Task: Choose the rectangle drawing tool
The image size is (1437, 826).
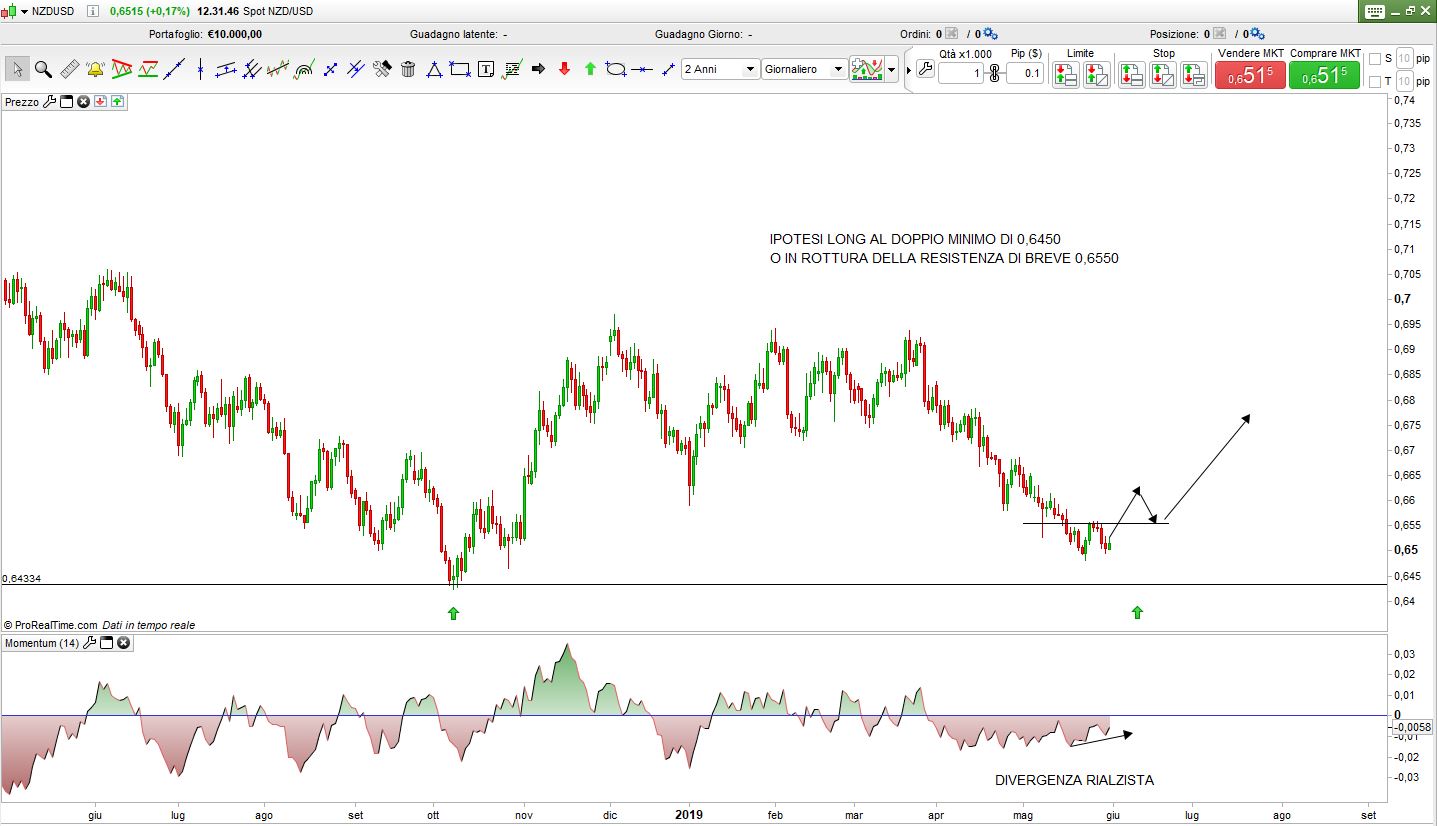Action: coord(460,69)
